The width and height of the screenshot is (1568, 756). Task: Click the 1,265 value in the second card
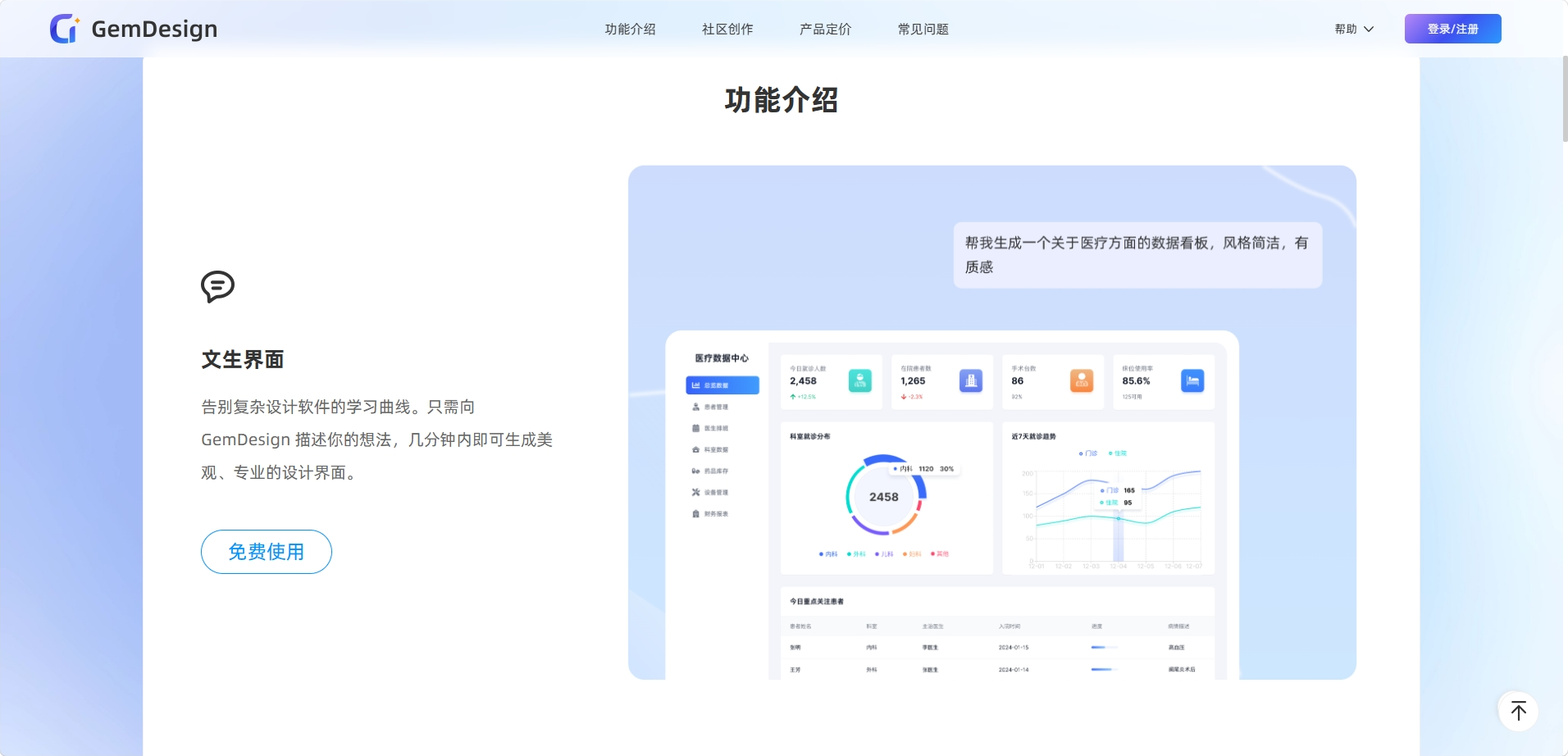tap(913, 381)
